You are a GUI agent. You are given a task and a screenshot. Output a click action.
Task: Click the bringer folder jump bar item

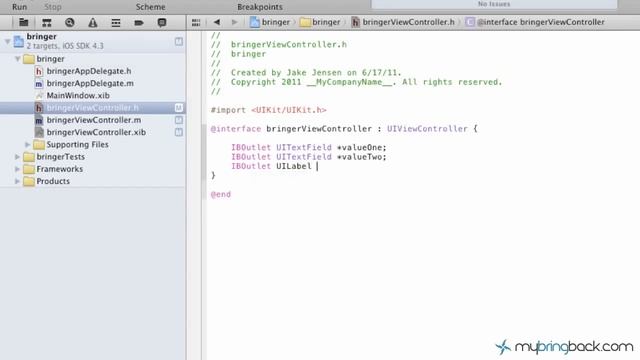[x=320, y=22]
